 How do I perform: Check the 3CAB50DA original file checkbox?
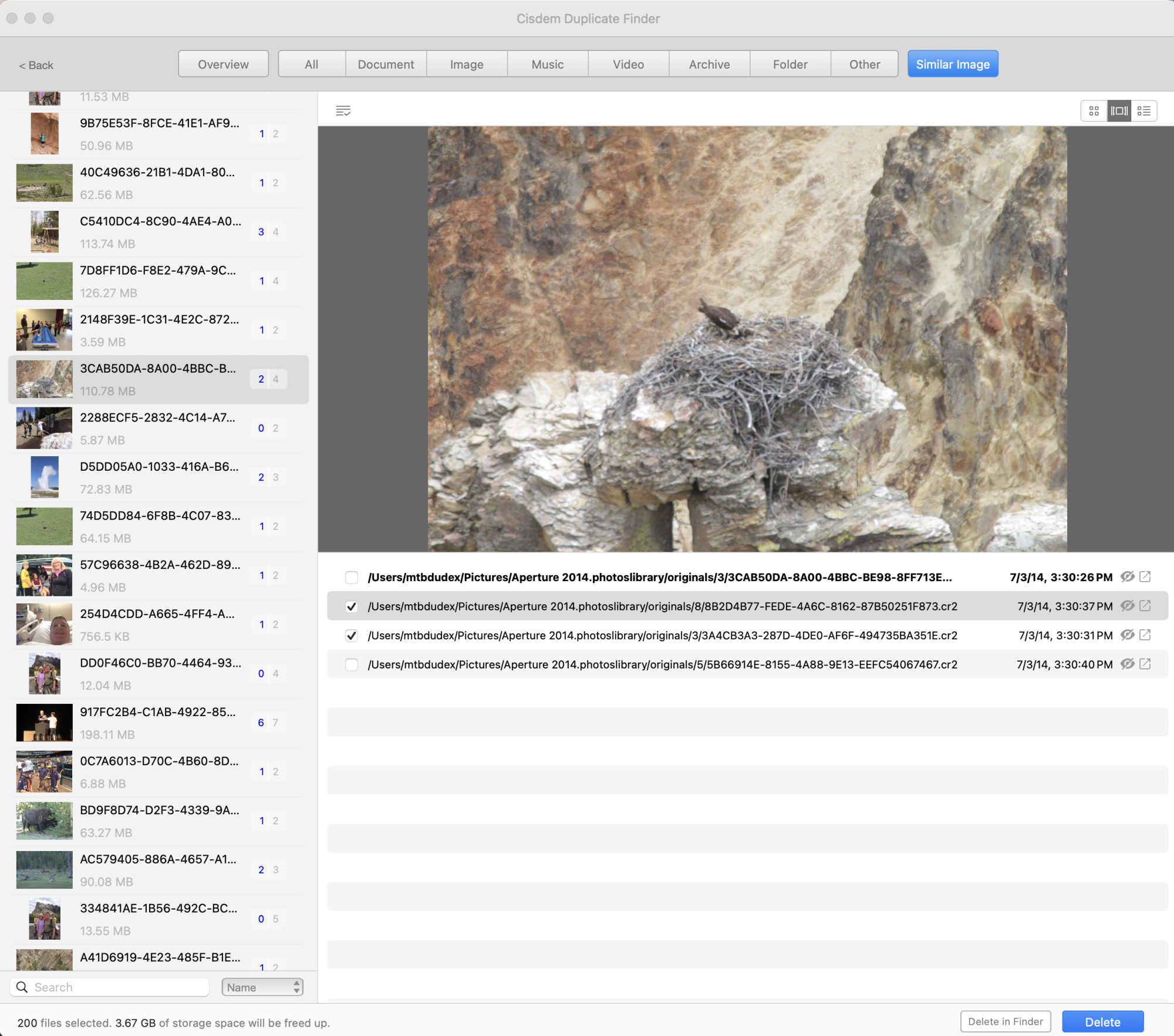(352, 578)
